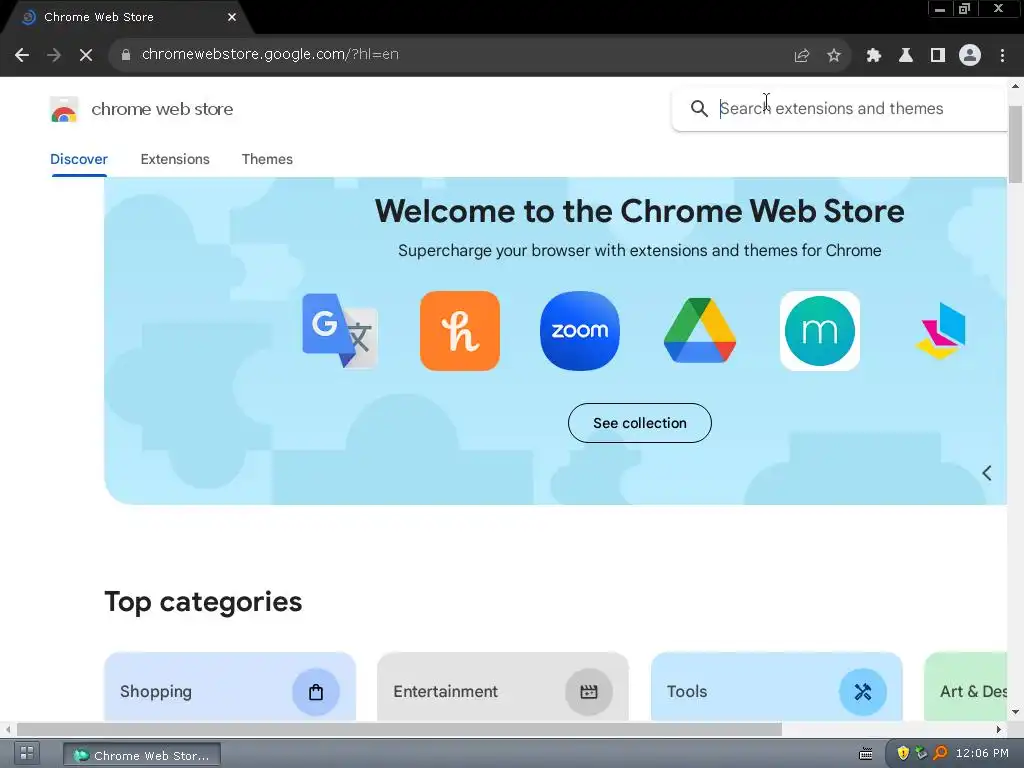Open the Google Drive extension icon
This screenshot has width=1024, height=768.
coord(700,330)
